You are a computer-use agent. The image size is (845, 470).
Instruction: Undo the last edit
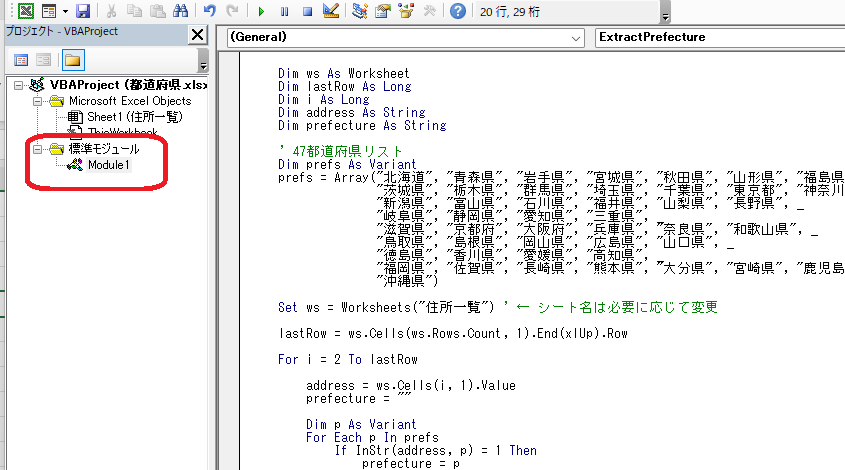tap(209, 11)
